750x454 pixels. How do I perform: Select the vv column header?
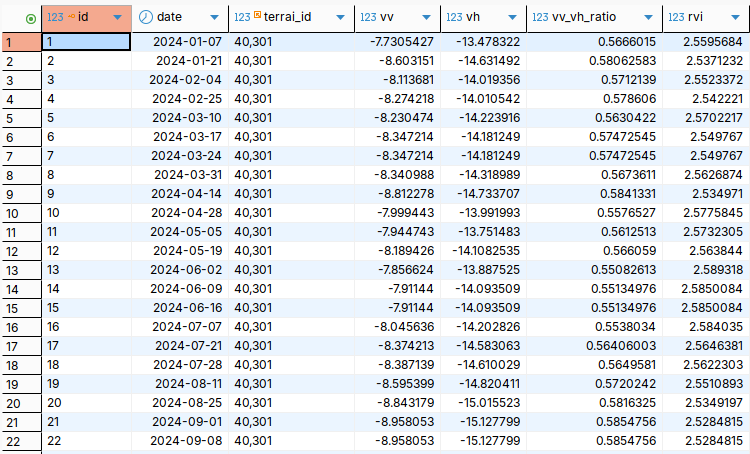coord(397,19)
